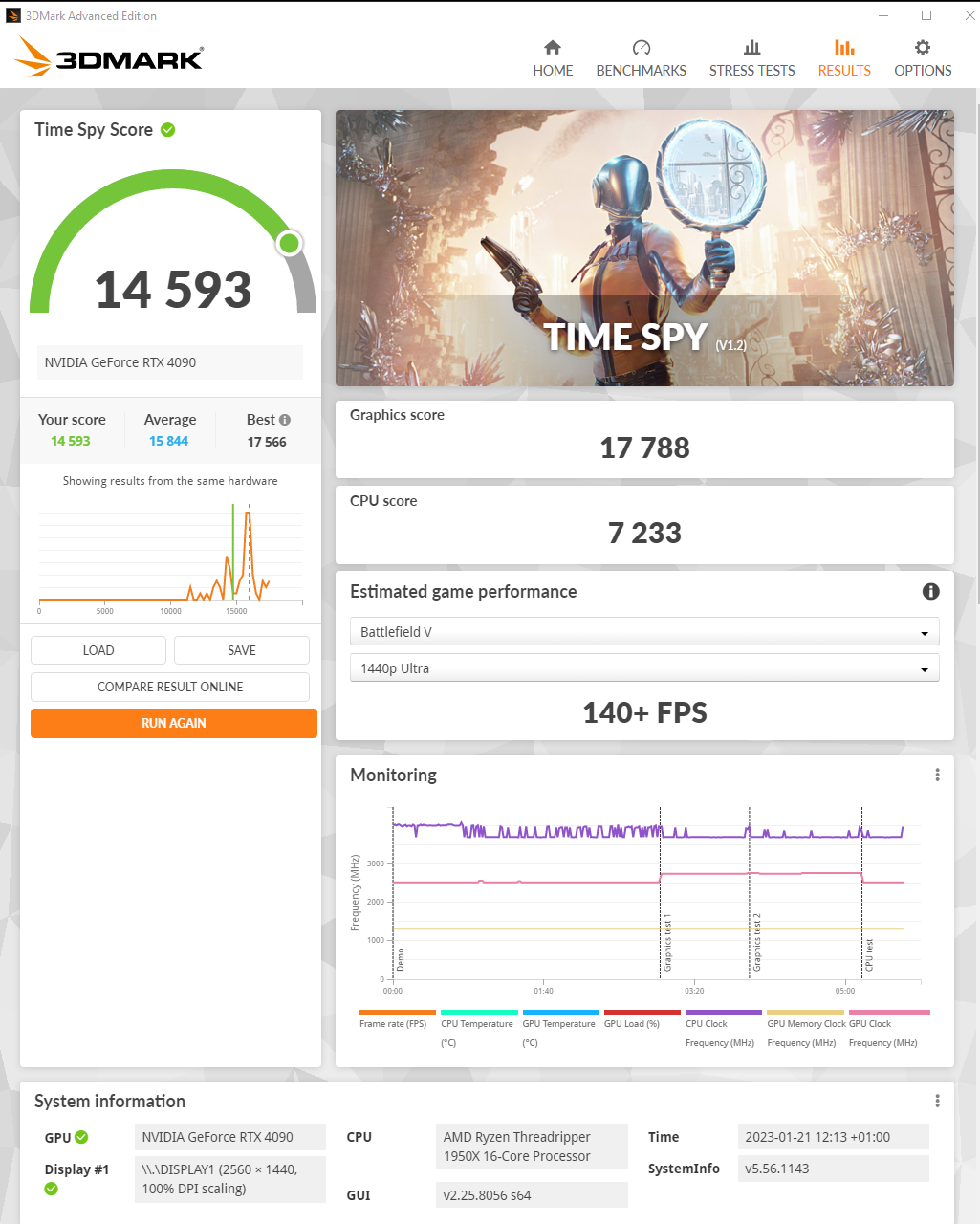This screenshot has width=980, height=1224.
Task: Click the SAVE button
Action: (242, 650)
